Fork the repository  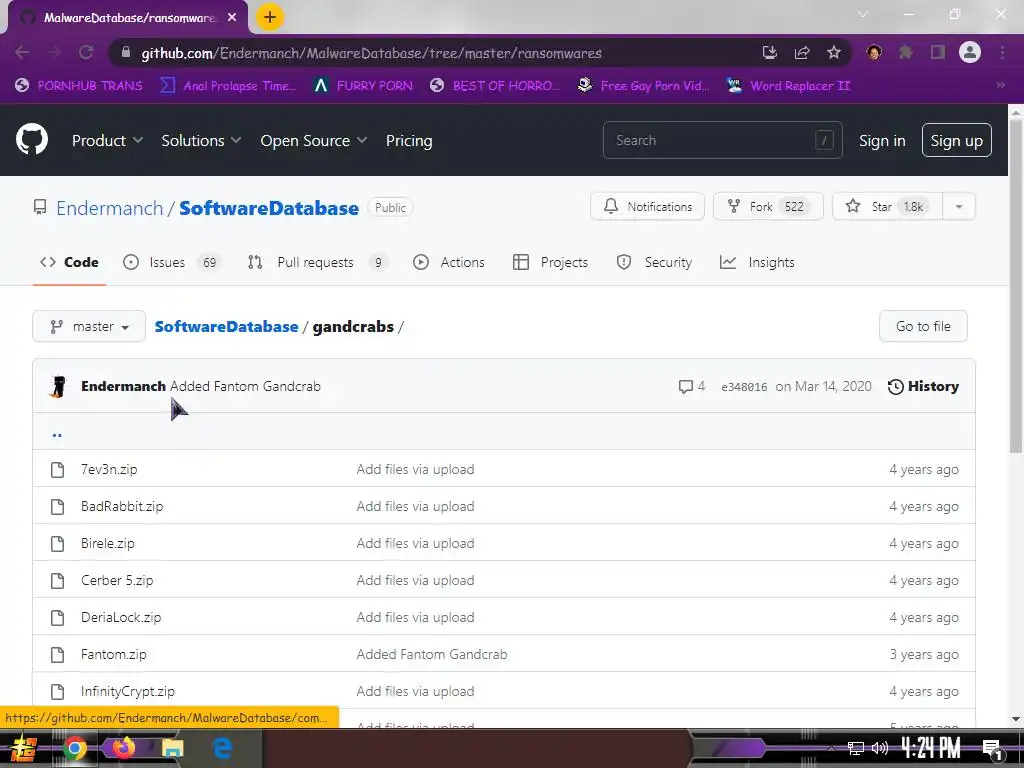768,206
